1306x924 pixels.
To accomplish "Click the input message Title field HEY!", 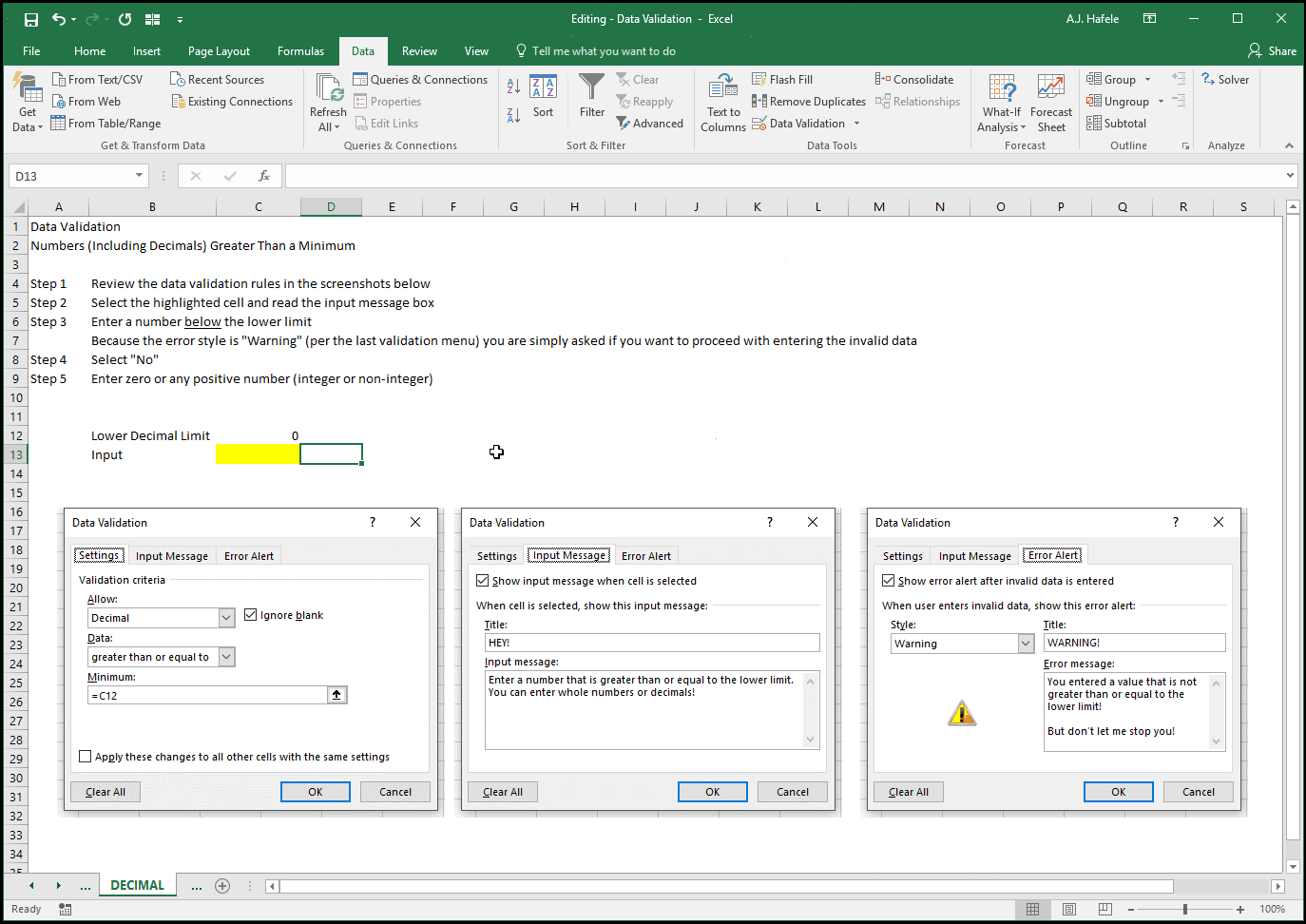I will click(x=652, y=643).
